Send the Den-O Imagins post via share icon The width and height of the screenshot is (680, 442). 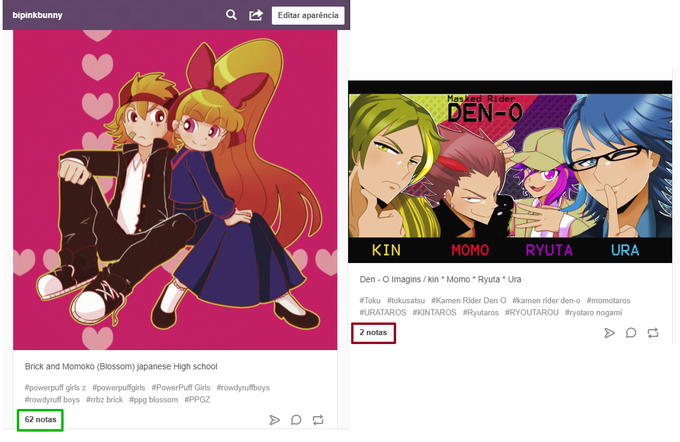[x=609, y=333]
